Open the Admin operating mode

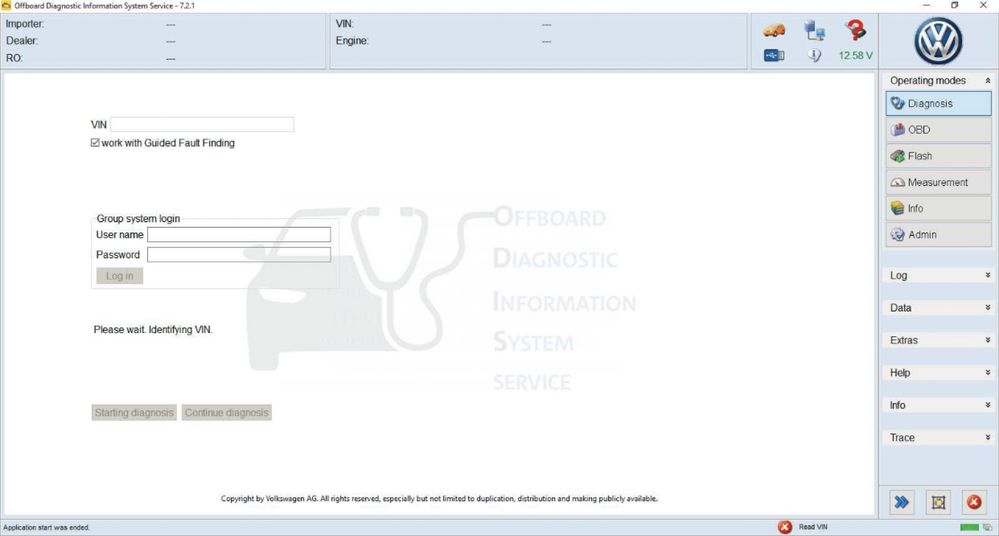tap(938, 235)
